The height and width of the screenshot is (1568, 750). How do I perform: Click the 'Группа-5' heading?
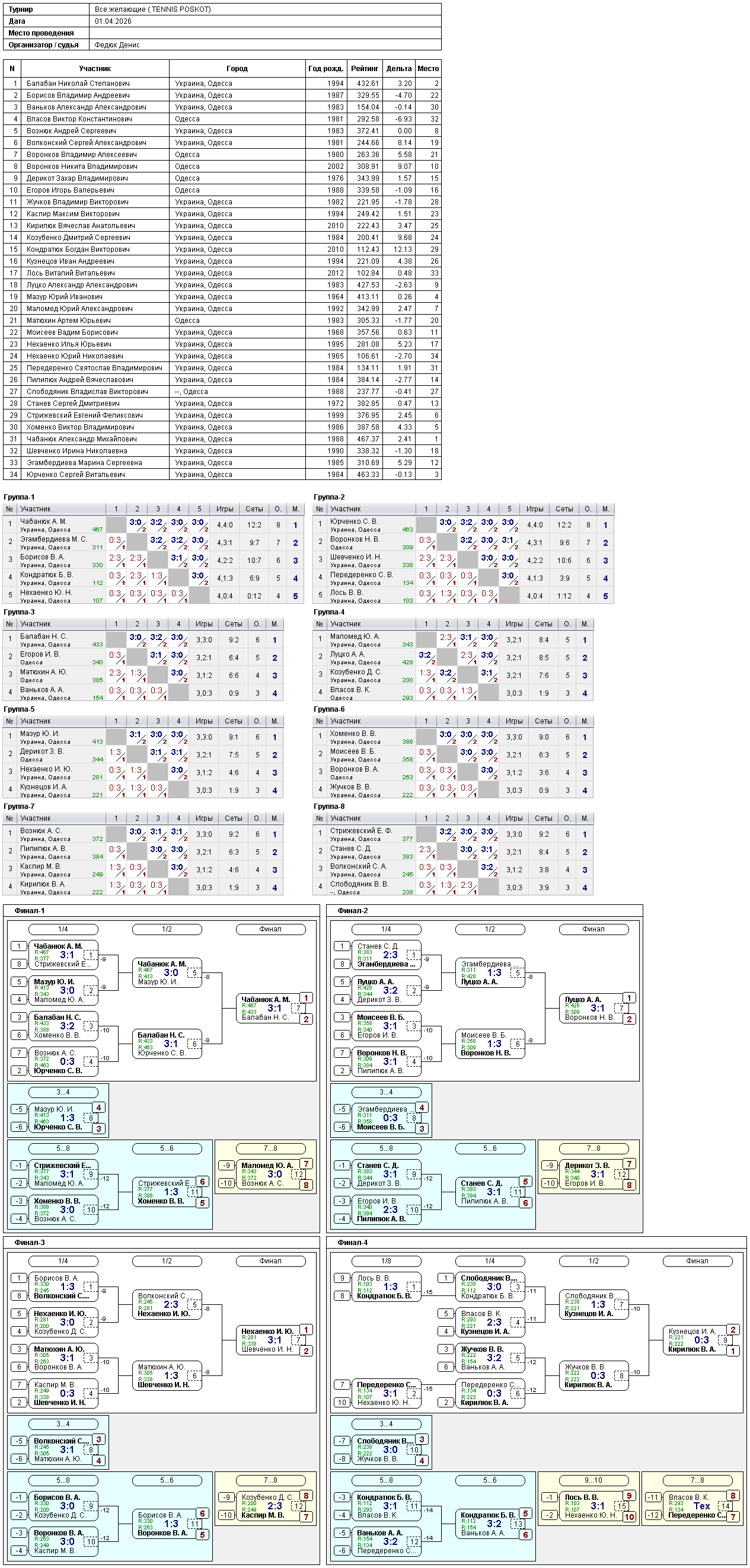19,709
